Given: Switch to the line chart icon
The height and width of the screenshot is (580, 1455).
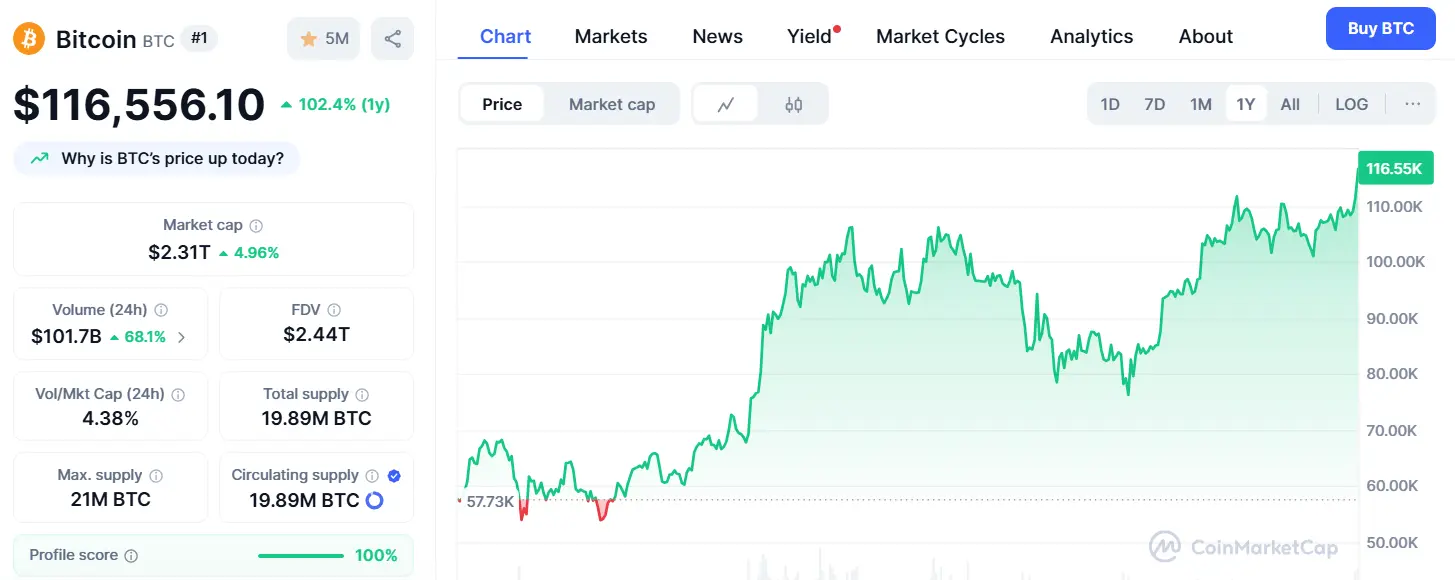Looking at the screenshot, I should tap(726, 104).
